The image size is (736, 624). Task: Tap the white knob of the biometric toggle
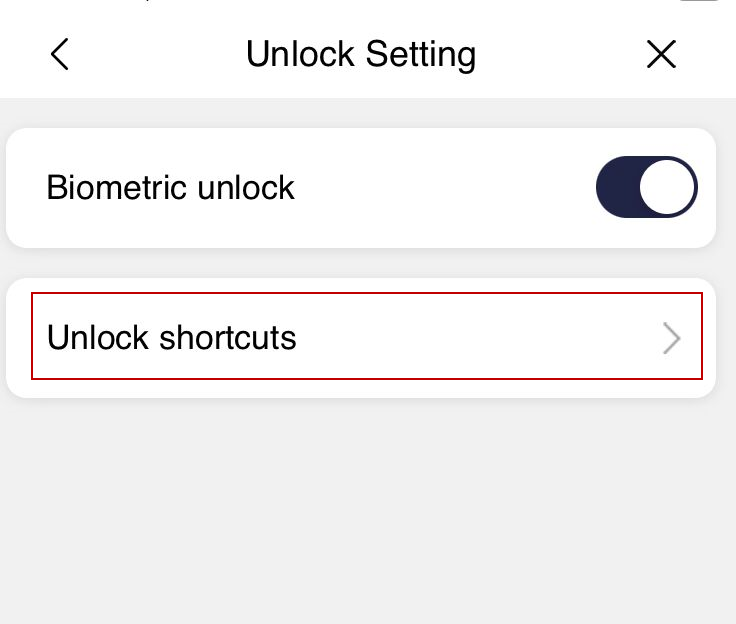click(x=667, y=187)
